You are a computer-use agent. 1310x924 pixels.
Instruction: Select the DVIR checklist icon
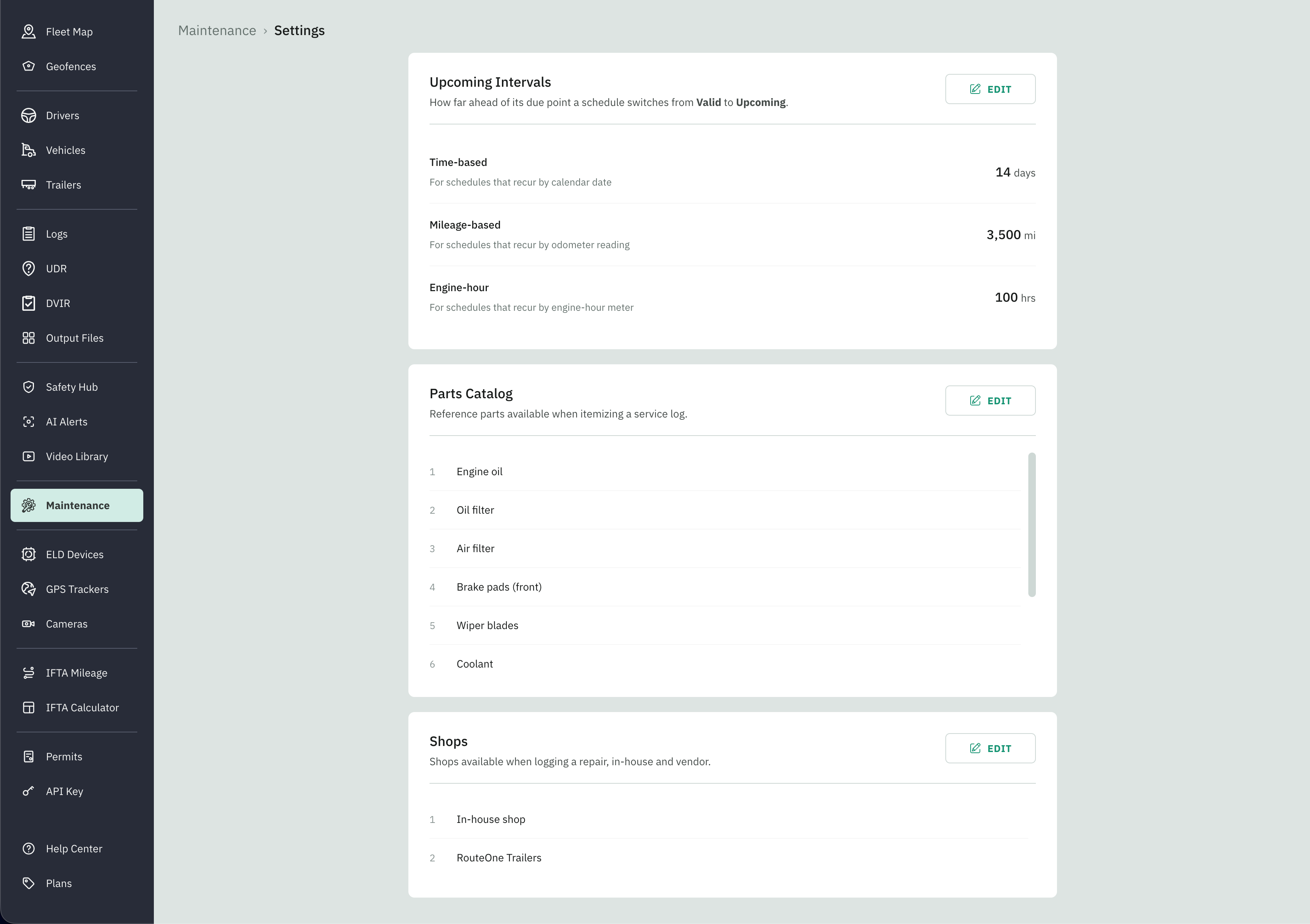[x=29, y=303]
